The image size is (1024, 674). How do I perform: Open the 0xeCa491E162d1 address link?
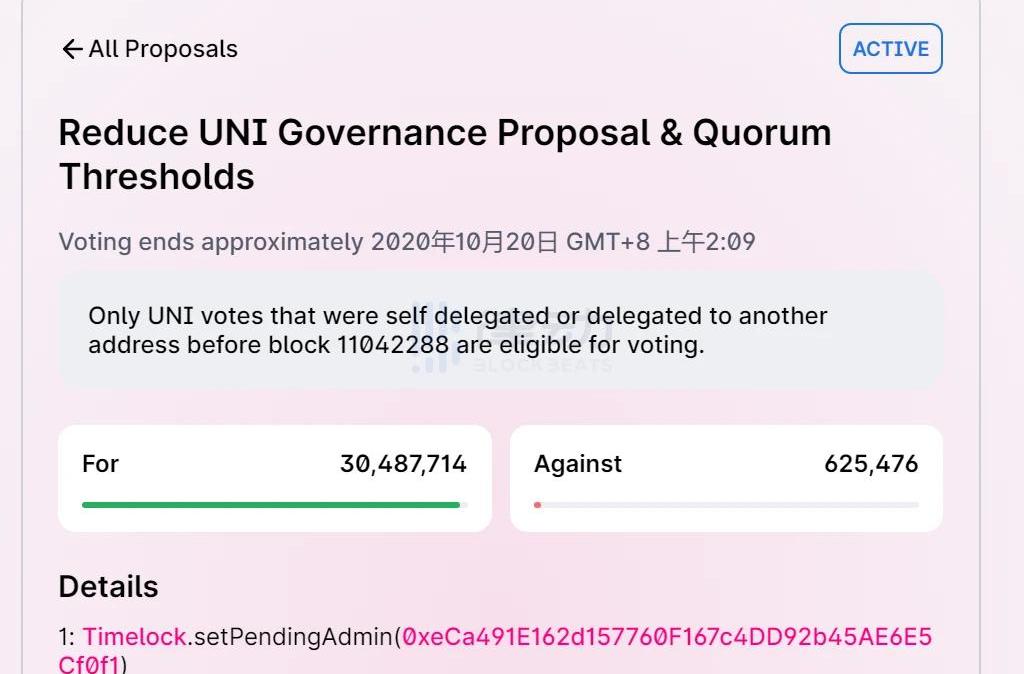pyautogui.click(x=666, y=637)
